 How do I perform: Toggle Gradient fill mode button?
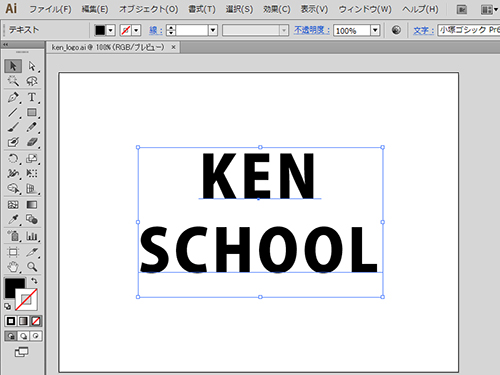23,321
